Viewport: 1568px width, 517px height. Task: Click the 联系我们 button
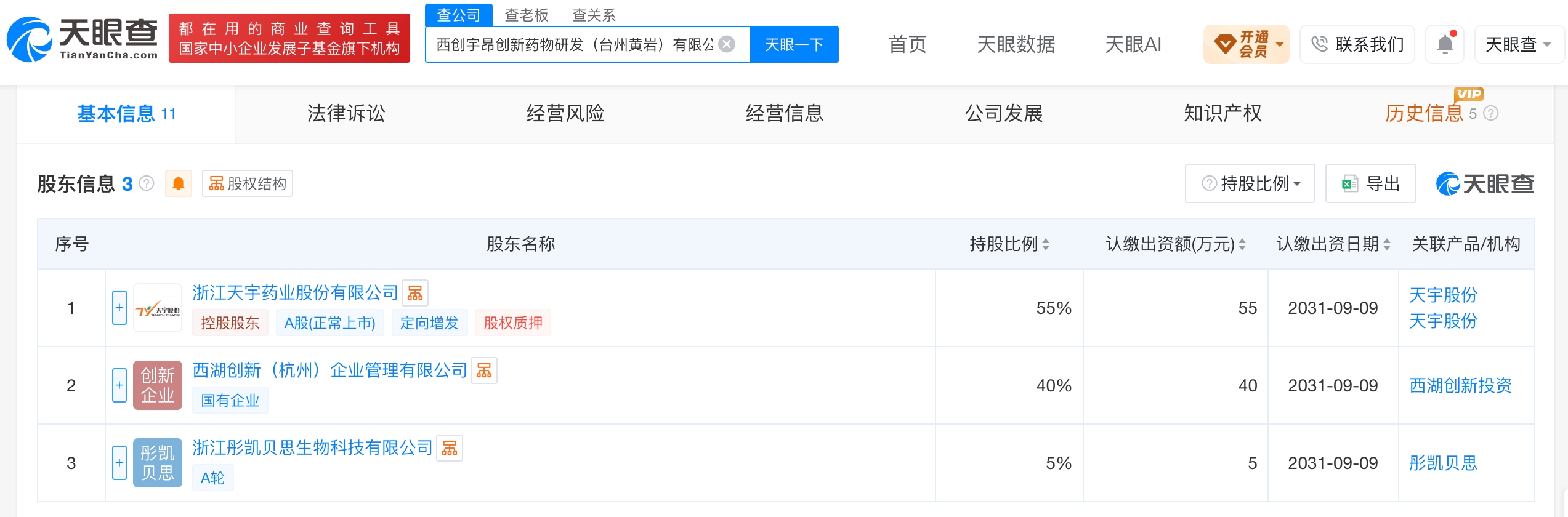(x=1357, y=44)
